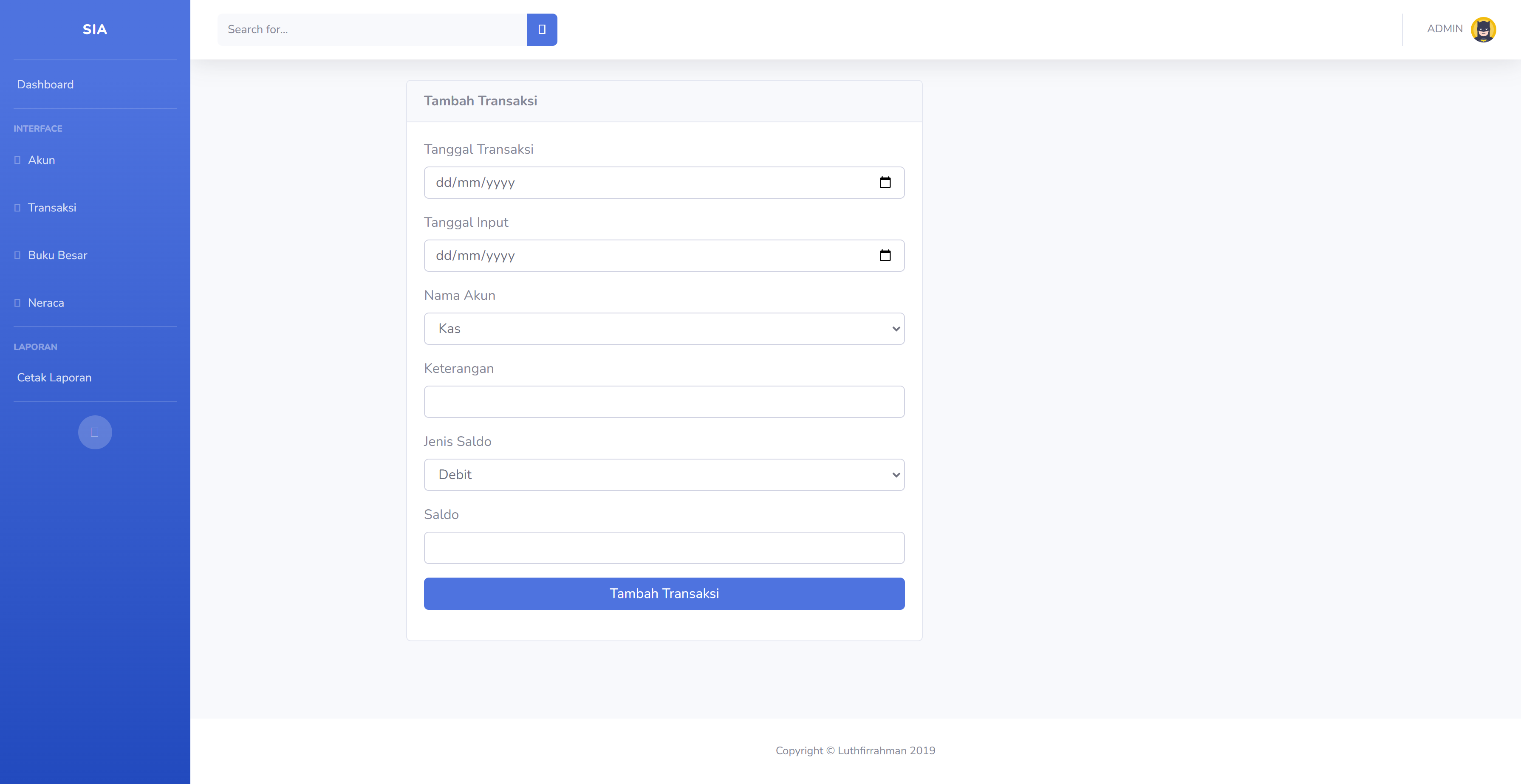Click into the Saldo input field
1521x784 pixels.
point(664,548)
